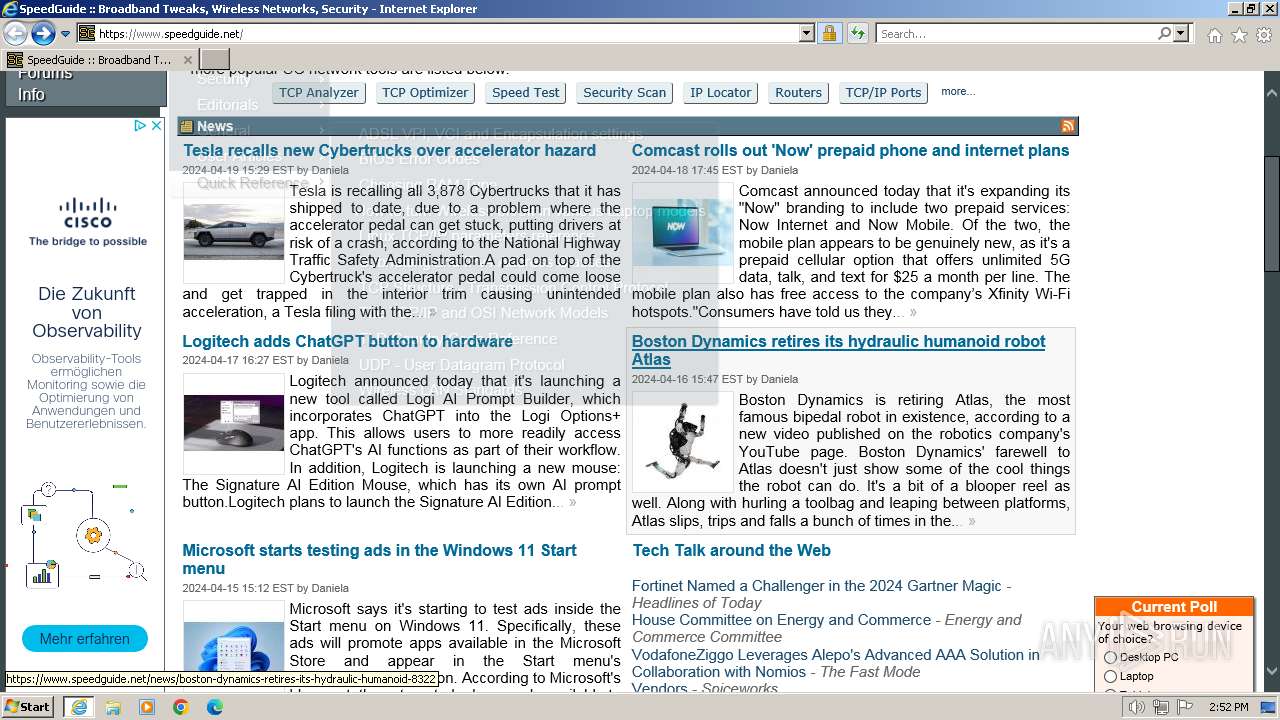The height and width of the screenshot is (720, 1280).
Task: Click the Atlas robot article thumbnail
Action: 683,442
